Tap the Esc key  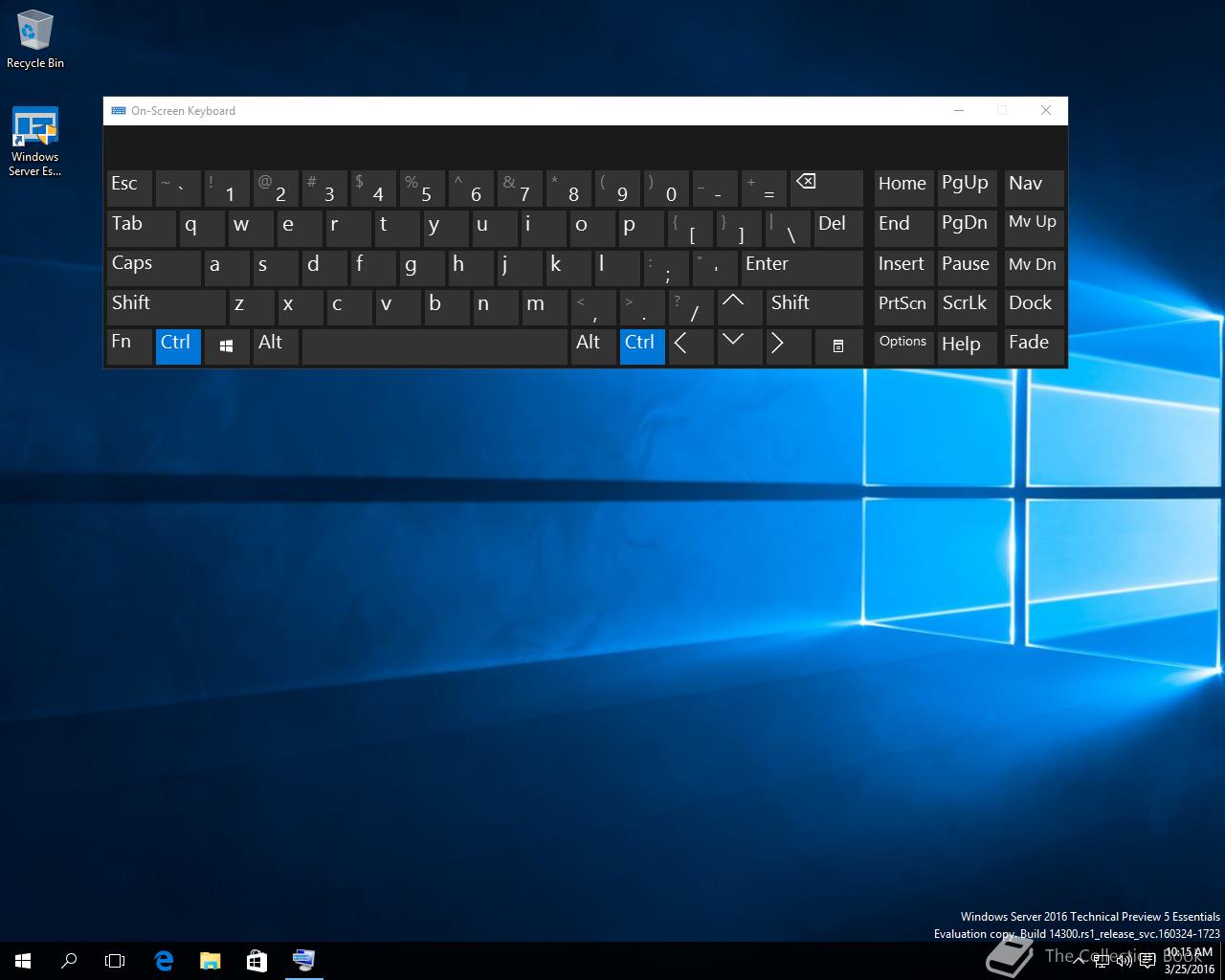129,189
